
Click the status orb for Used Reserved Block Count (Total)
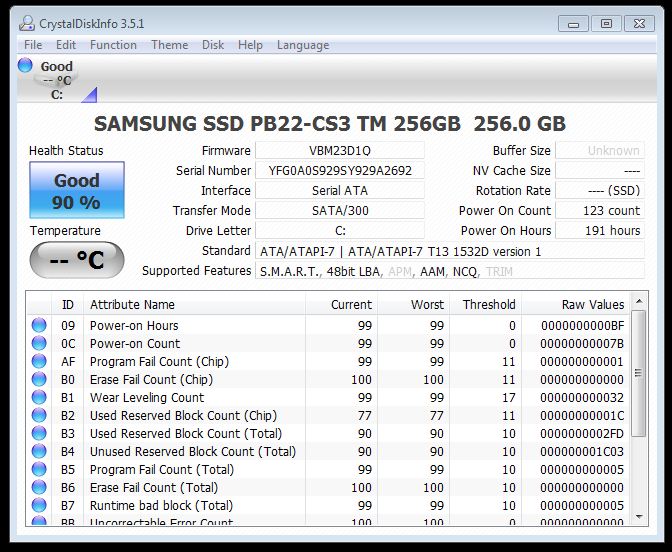click(x=39, y=433)
